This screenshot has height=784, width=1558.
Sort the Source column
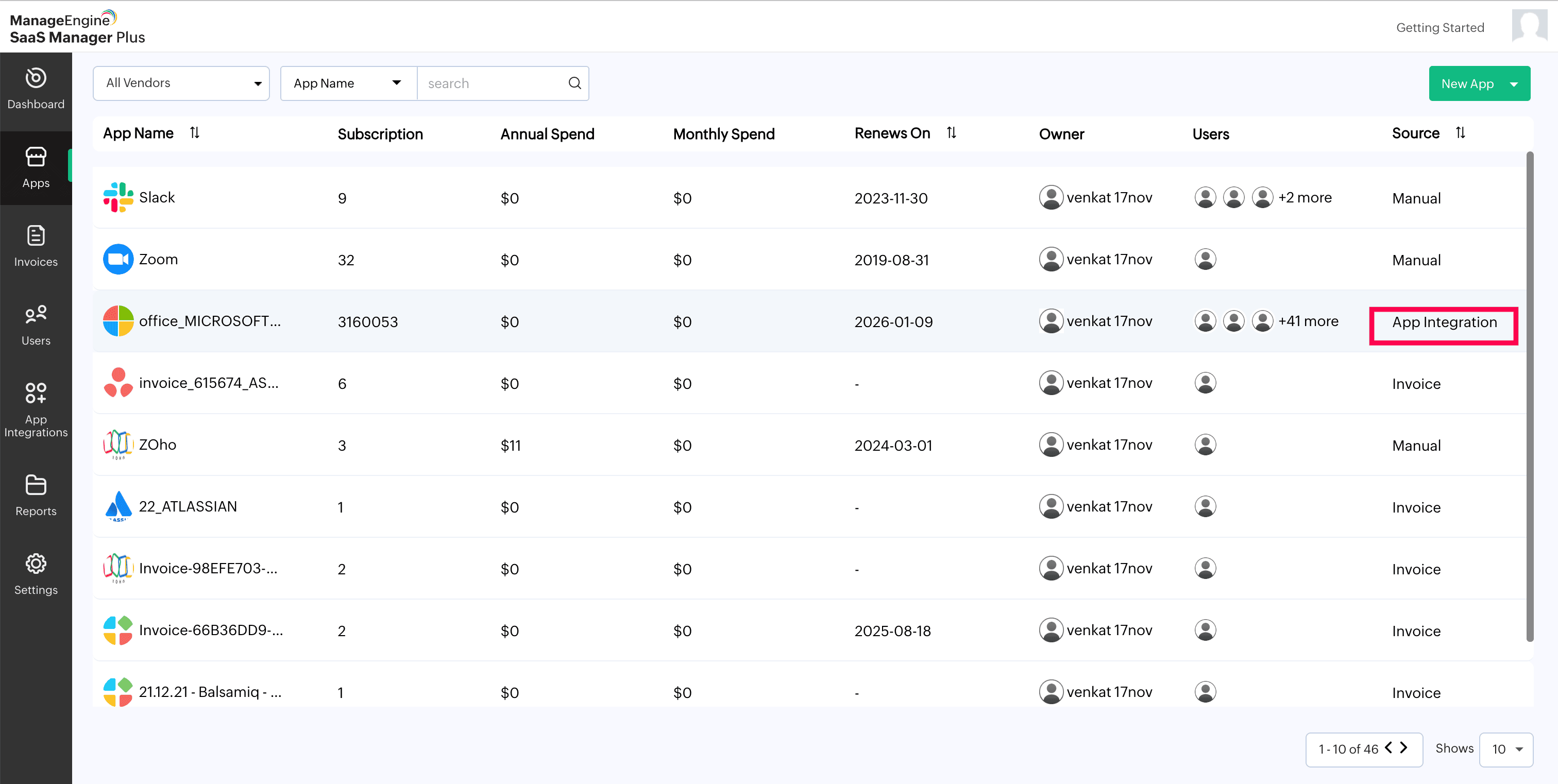1460,133
